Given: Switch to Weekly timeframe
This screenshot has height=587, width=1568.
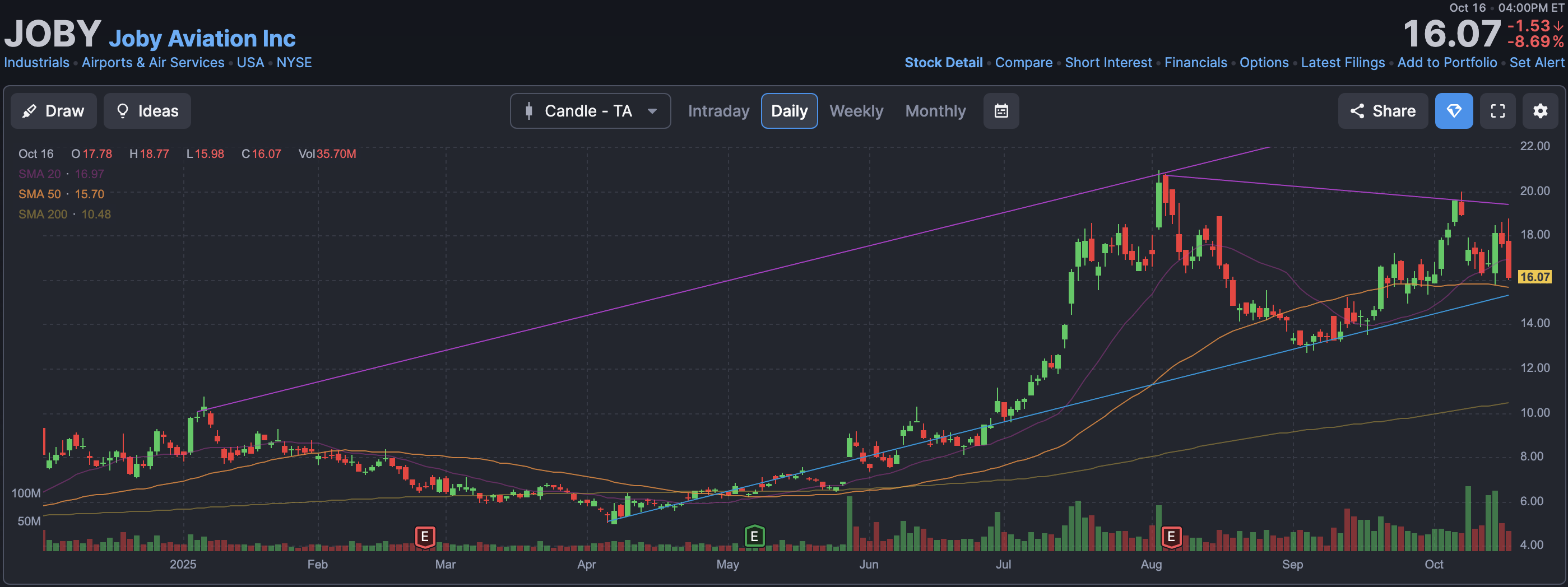Looking at the screenshot, I should click(x=856, y=111).
